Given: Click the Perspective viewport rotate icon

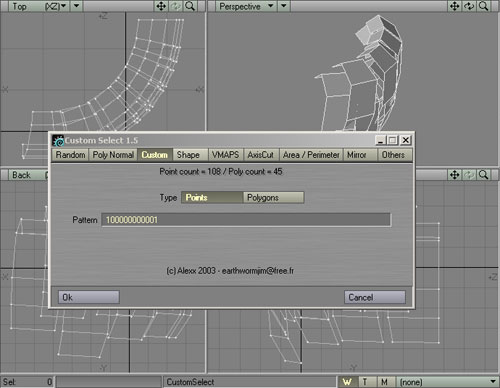Looking at the screenshot, I should tap(469, 6).
